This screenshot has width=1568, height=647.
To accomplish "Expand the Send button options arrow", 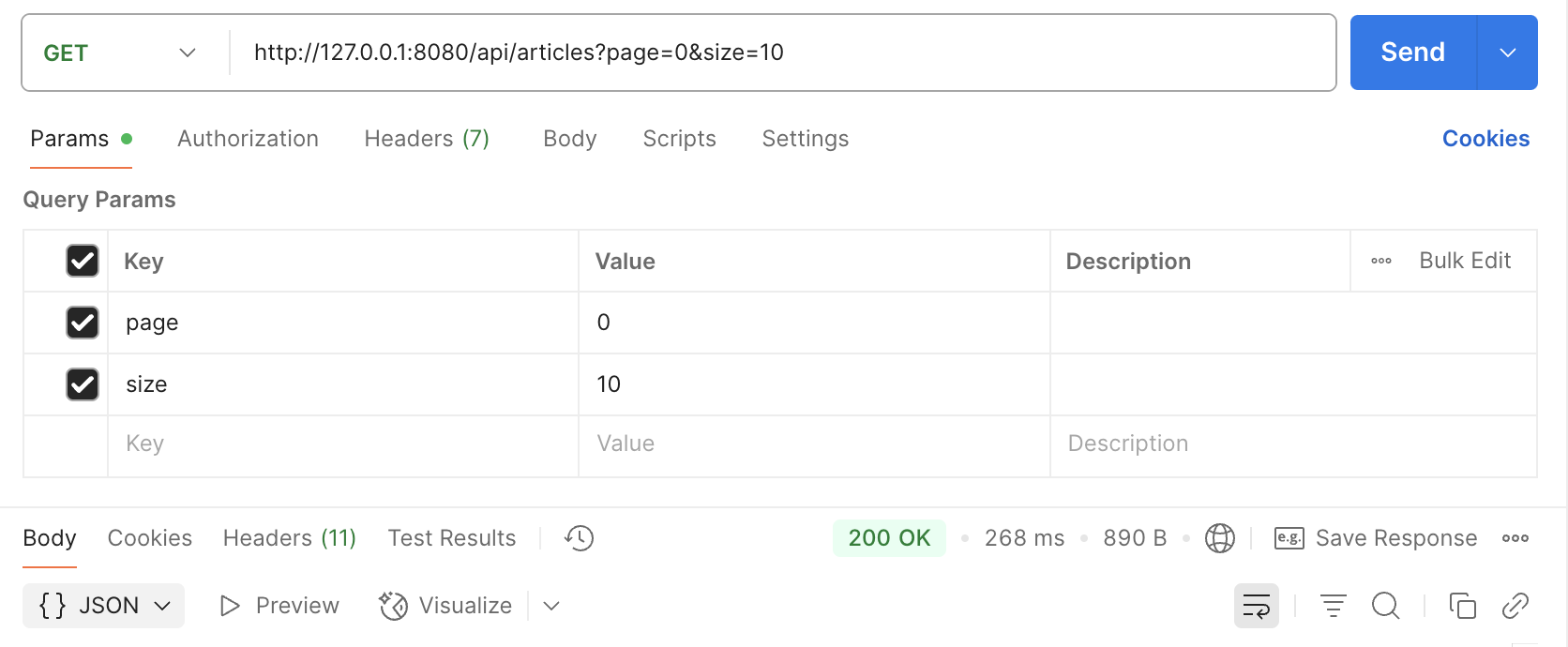I will point(1507,53).
